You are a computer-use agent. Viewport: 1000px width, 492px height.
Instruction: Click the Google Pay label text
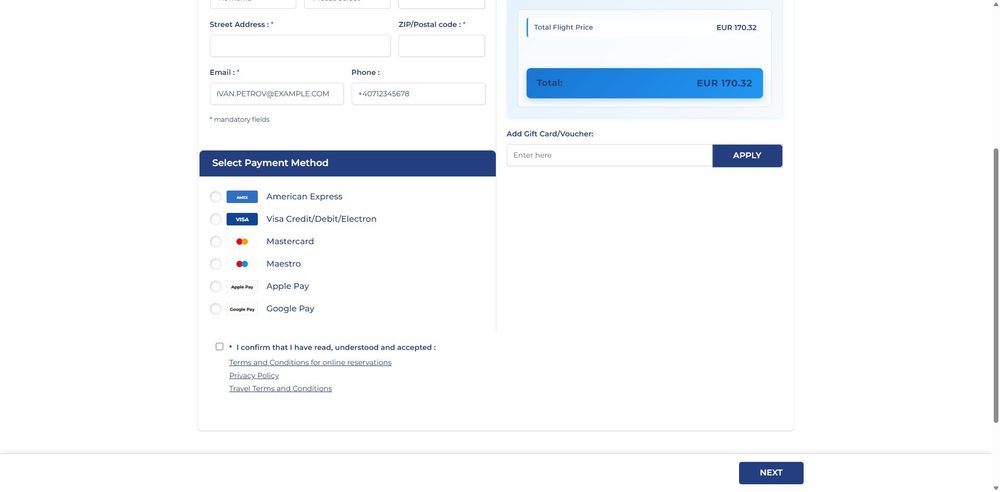(290, 308)
